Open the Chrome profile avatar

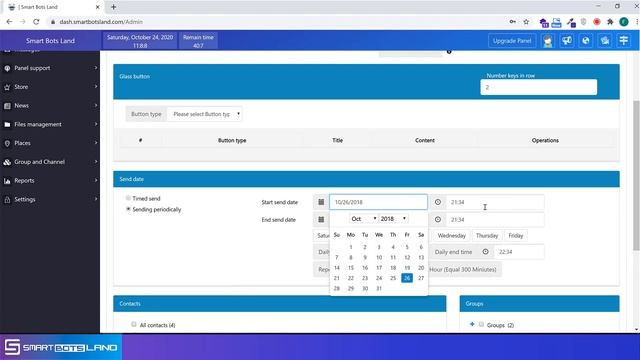pyautogui.click(x=624, y=22)
